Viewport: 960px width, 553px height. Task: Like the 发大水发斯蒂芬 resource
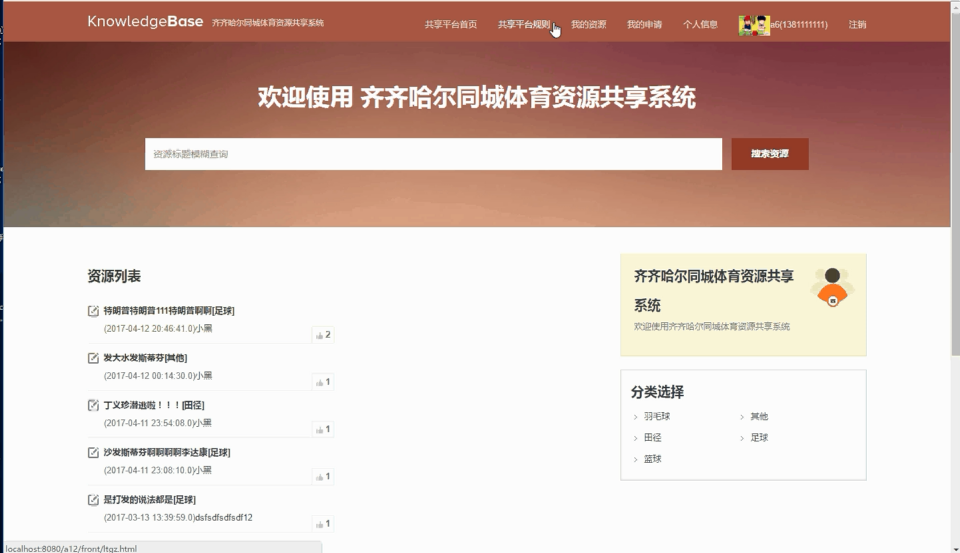[x=323, y=382]
